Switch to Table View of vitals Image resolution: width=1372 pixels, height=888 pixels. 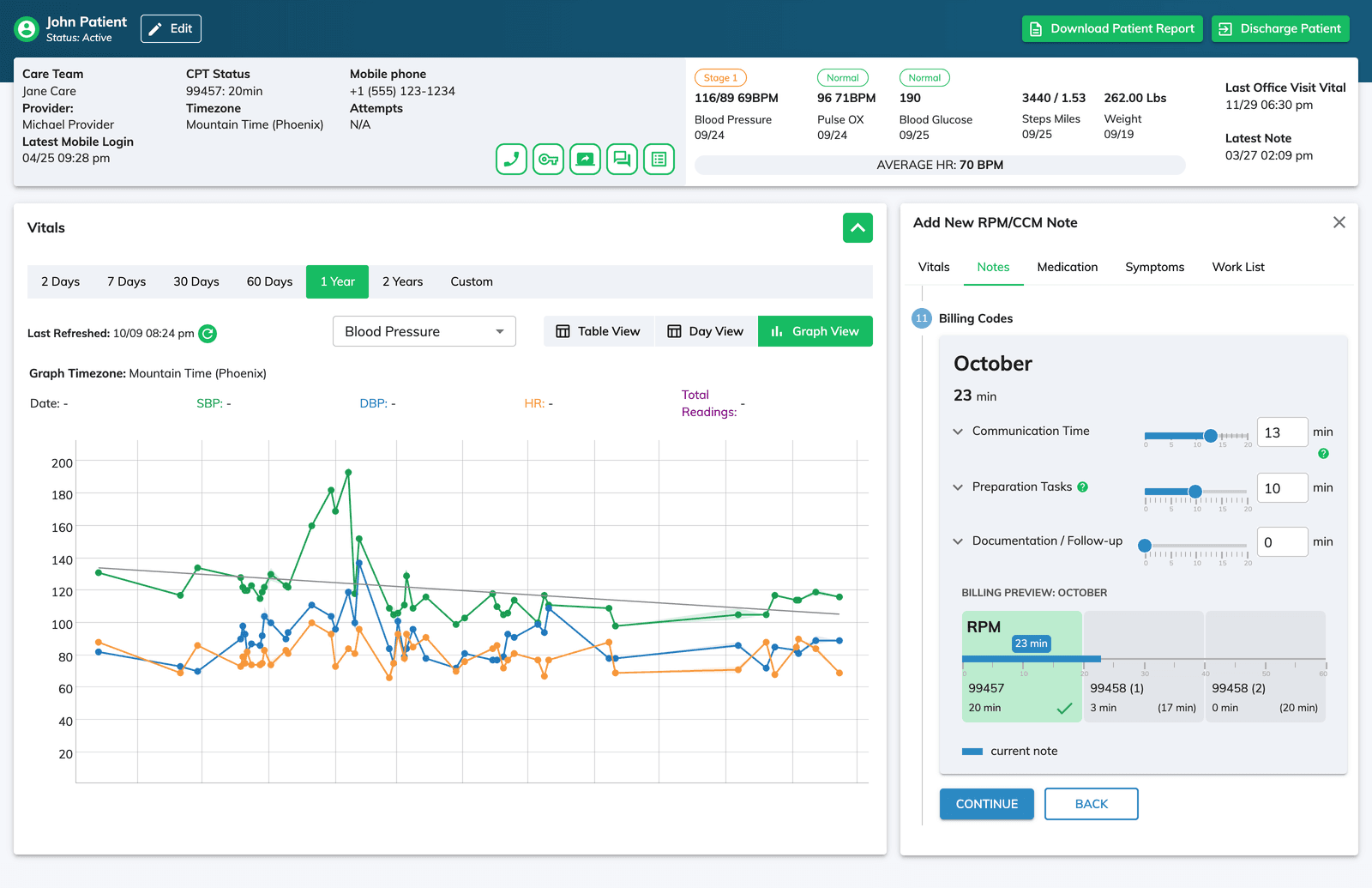tap(598, 331)
